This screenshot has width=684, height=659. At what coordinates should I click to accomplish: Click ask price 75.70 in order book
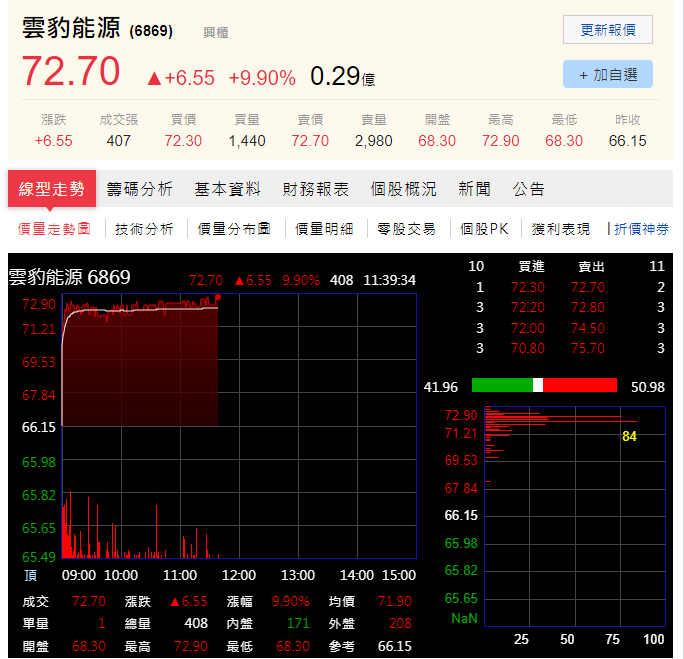coord(588,348)
